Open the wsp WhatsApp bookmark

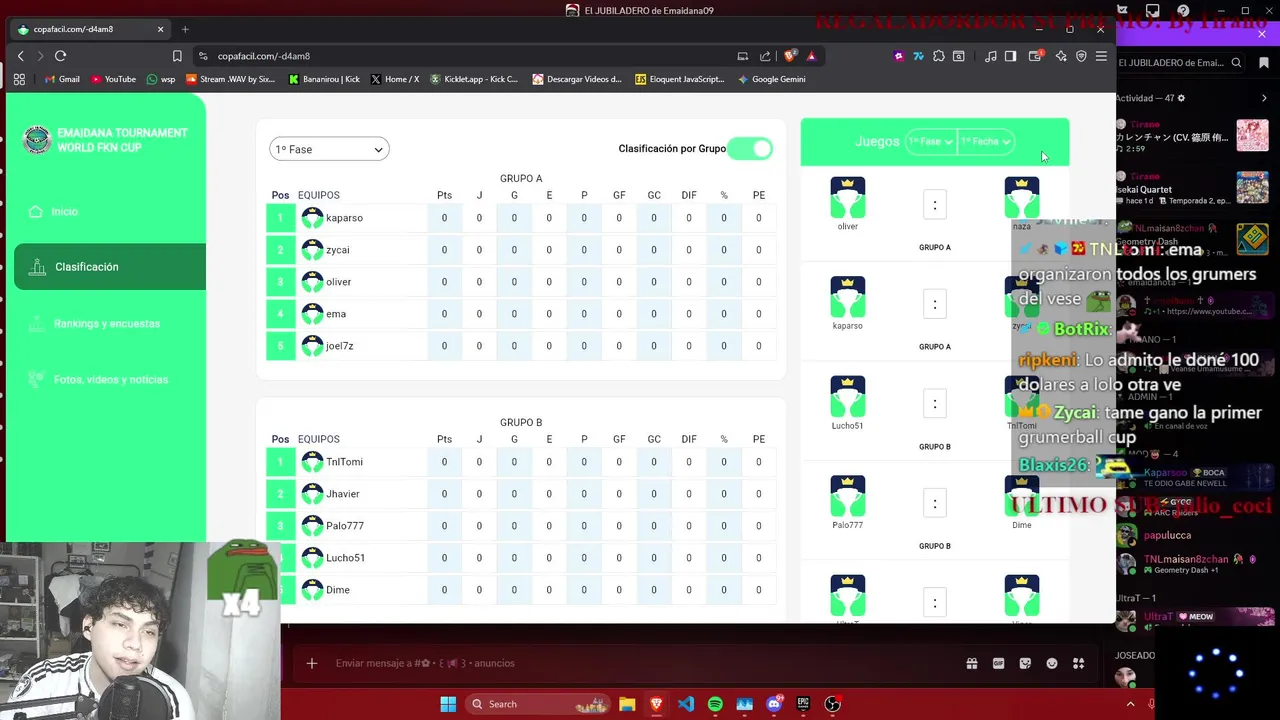(x=161, y=79)
